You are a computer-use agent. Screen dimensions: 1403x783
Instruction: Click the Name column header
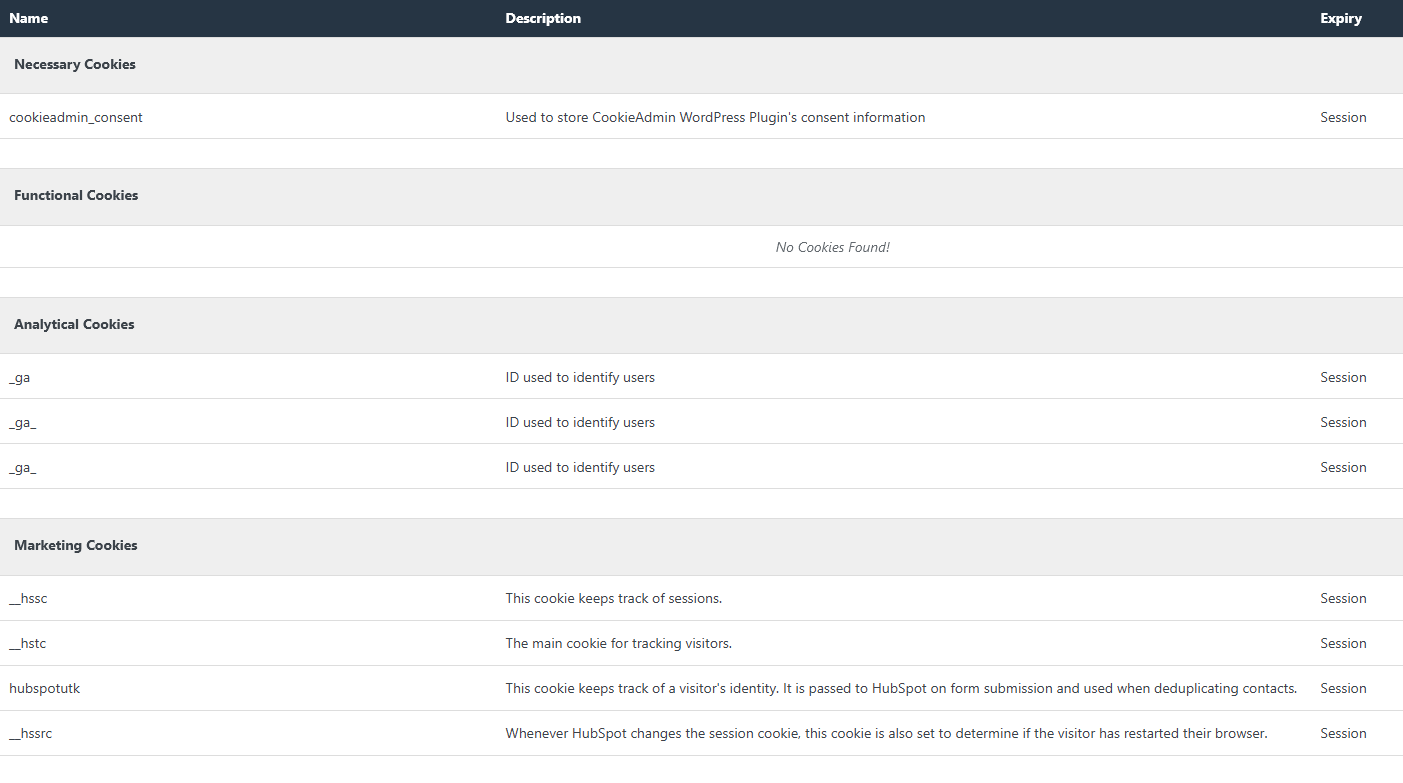(x=28, y=18)
